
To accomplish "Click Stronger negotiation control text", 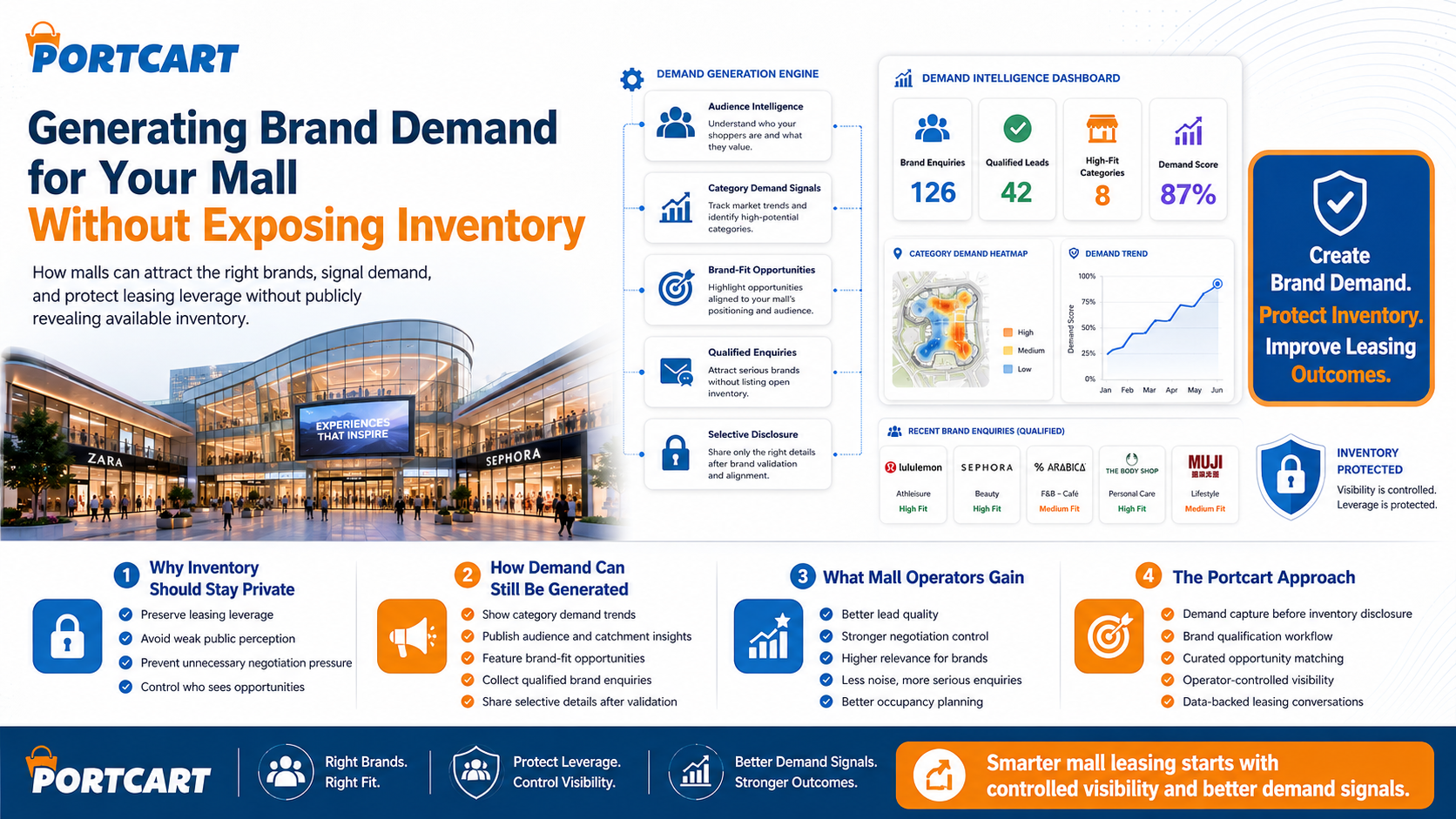I will pyautogui.click(x=914, y=636).
